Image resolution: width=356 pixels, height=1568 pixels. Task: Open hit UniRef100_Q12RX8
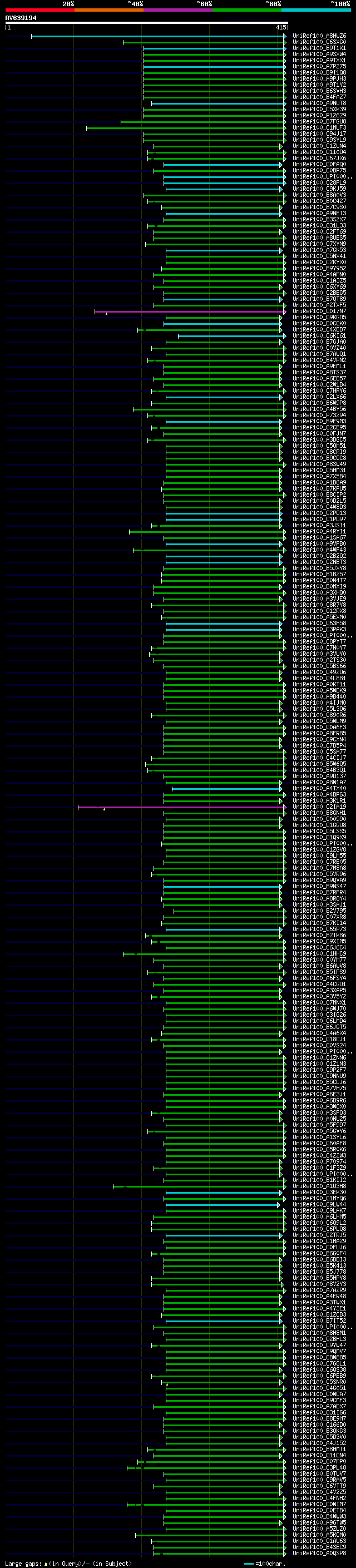point(319,611)
